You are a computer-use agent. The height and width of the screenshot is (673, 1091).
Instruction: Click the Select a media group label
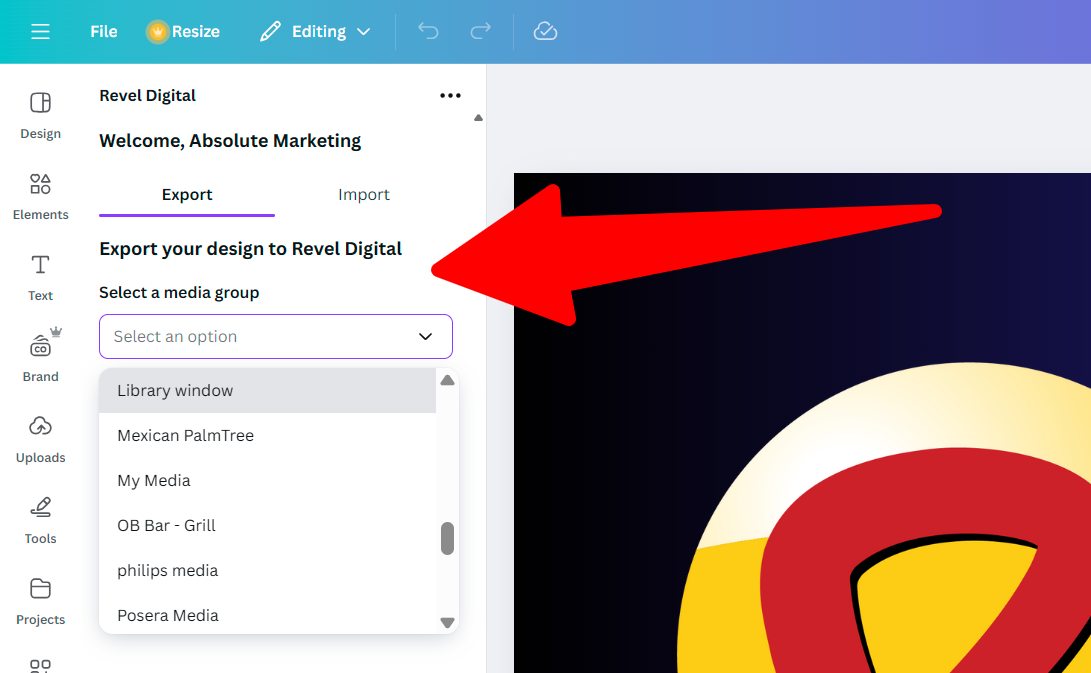179,292
